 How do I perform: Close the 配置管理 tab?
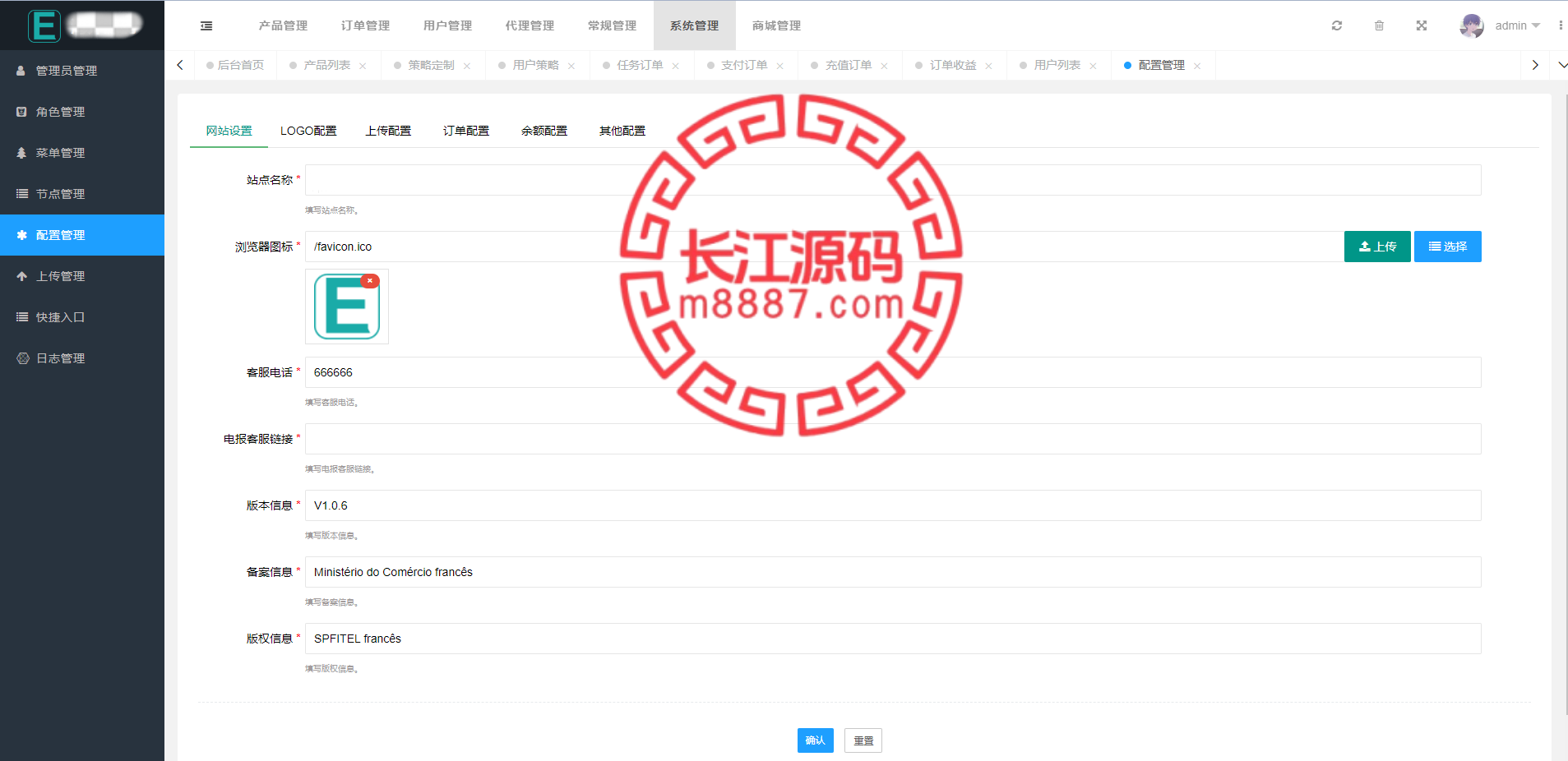point(1198,66)
